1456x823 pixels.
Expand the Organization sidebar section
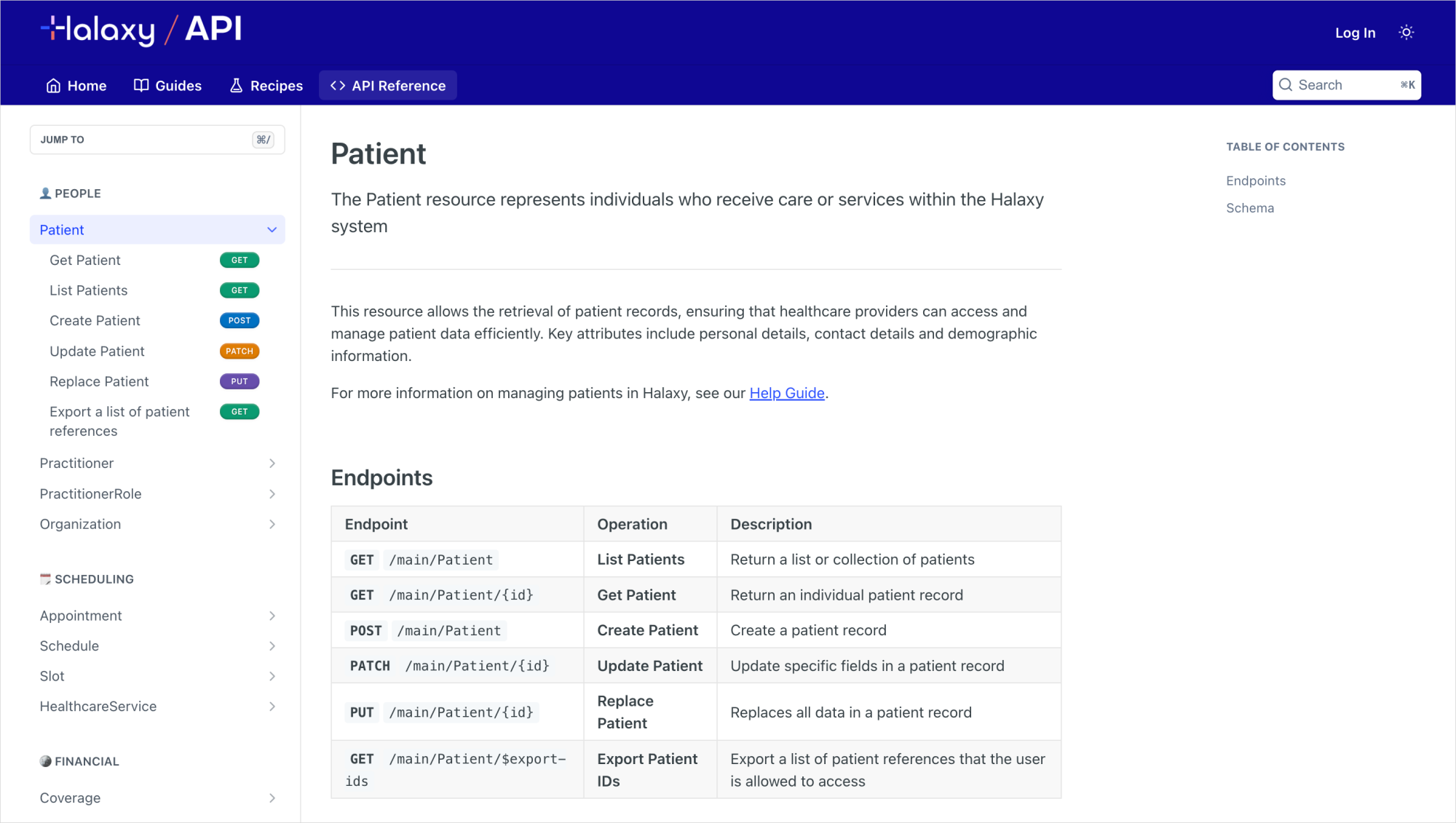272,524
